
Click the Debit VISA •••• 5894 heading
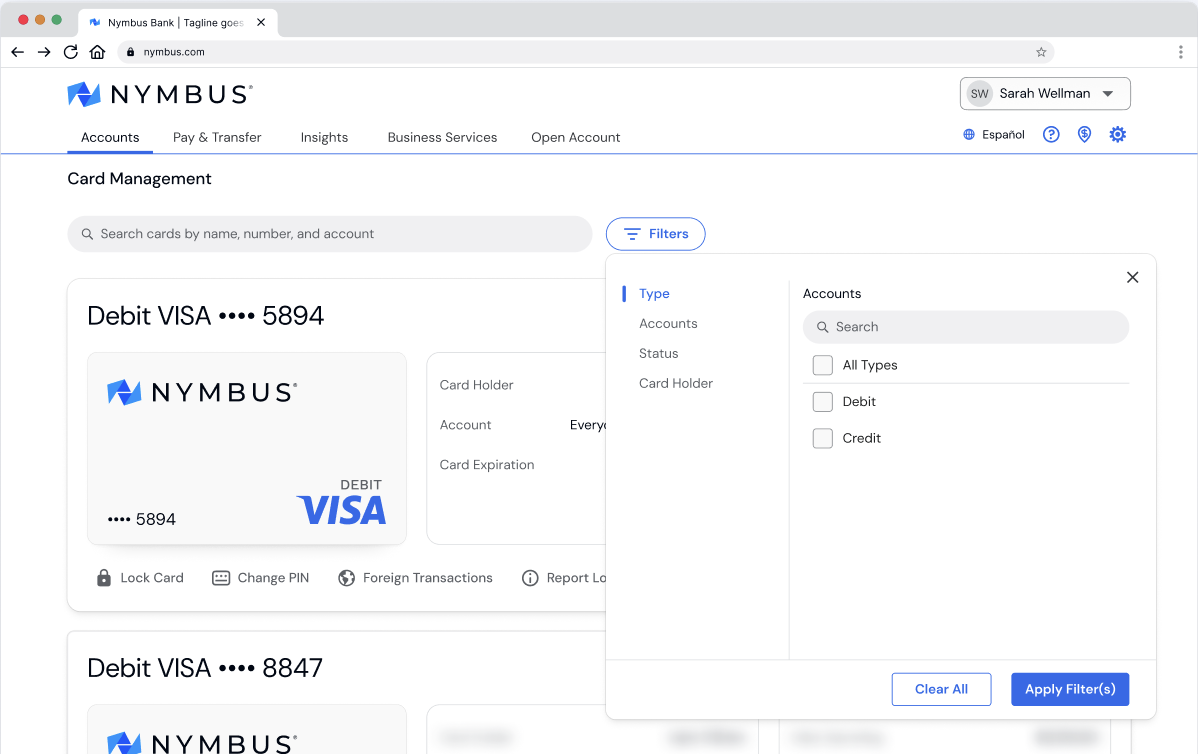tap(206, 316)
